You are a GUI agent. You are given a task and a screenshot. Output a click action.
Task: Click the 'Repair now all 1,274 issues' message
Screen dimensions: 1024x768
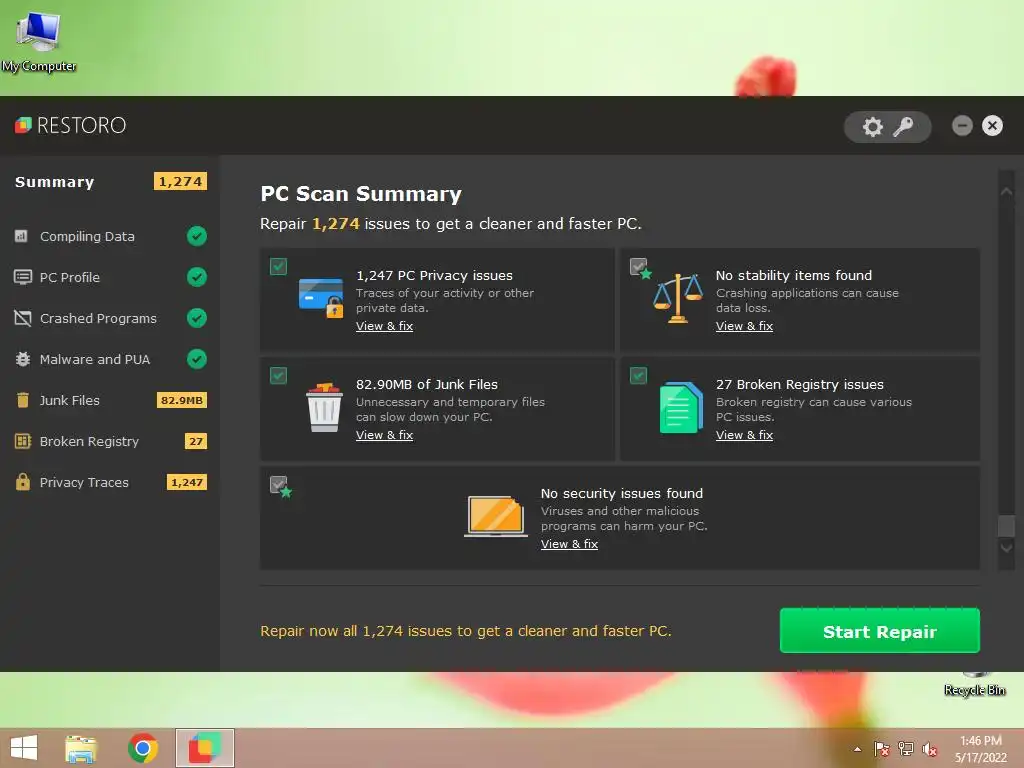tap(466, 631)
